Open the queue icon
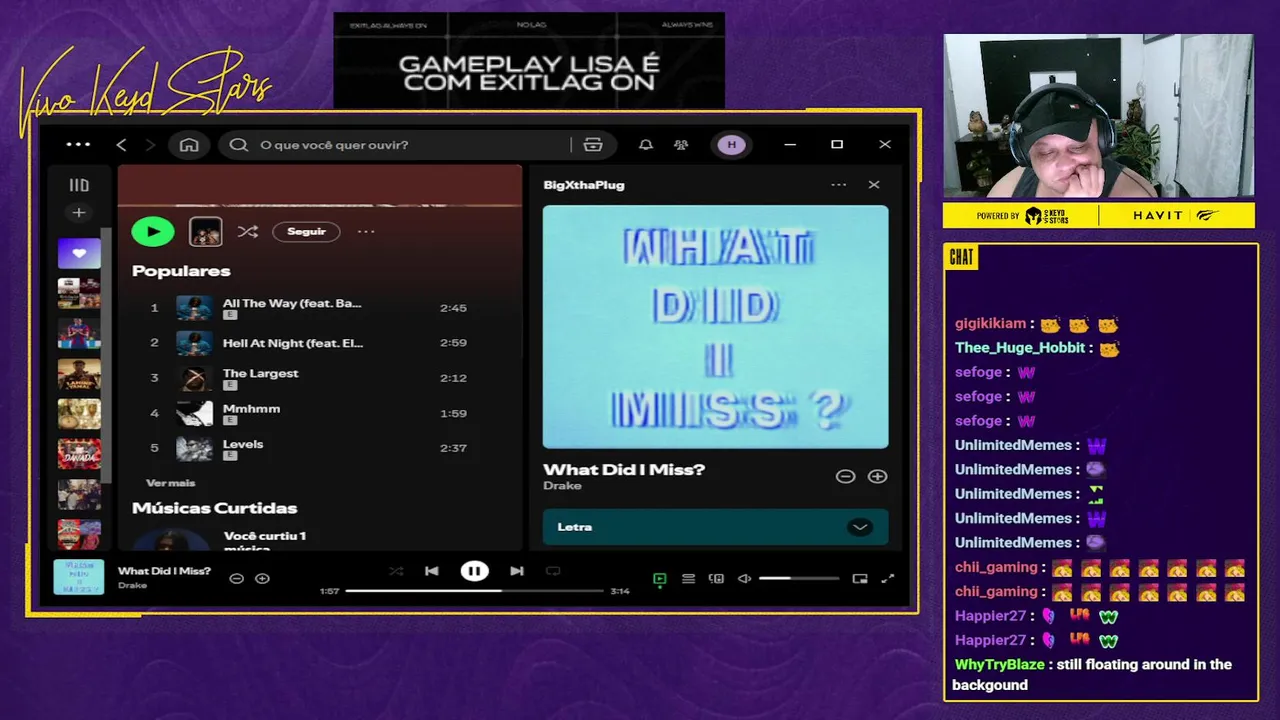 (x=688, y=579)
